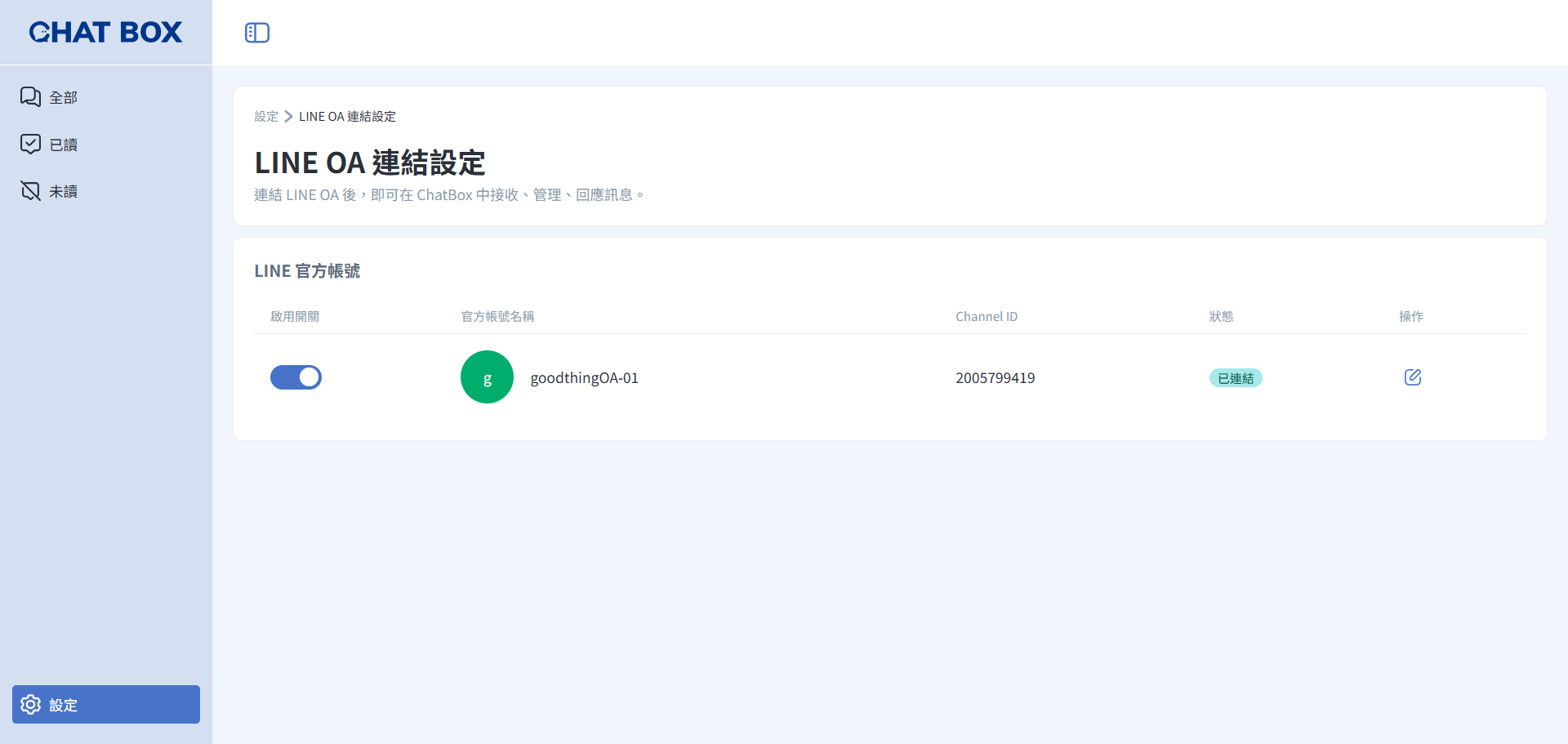Click the 操作 column header

[x=1410, y=317]
